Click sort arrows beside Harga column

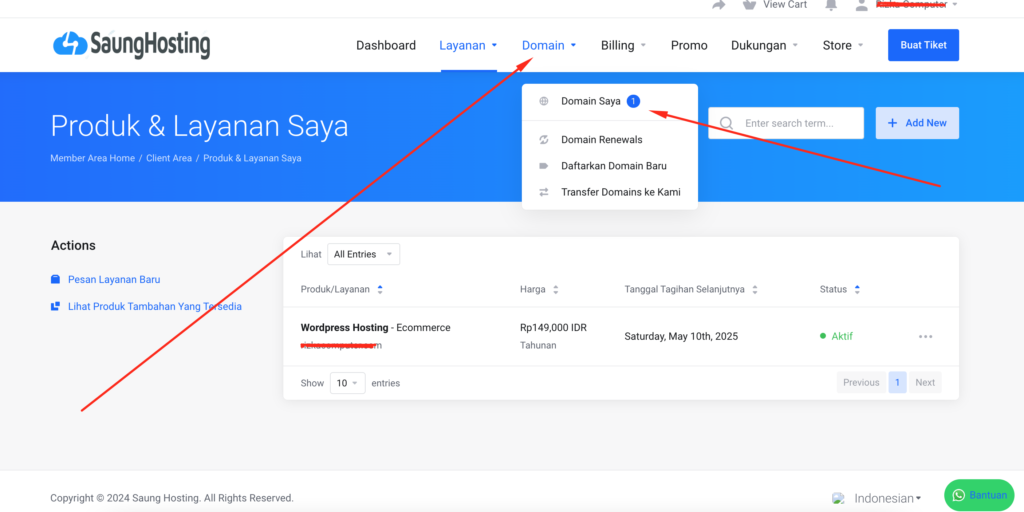pos(556,290)
